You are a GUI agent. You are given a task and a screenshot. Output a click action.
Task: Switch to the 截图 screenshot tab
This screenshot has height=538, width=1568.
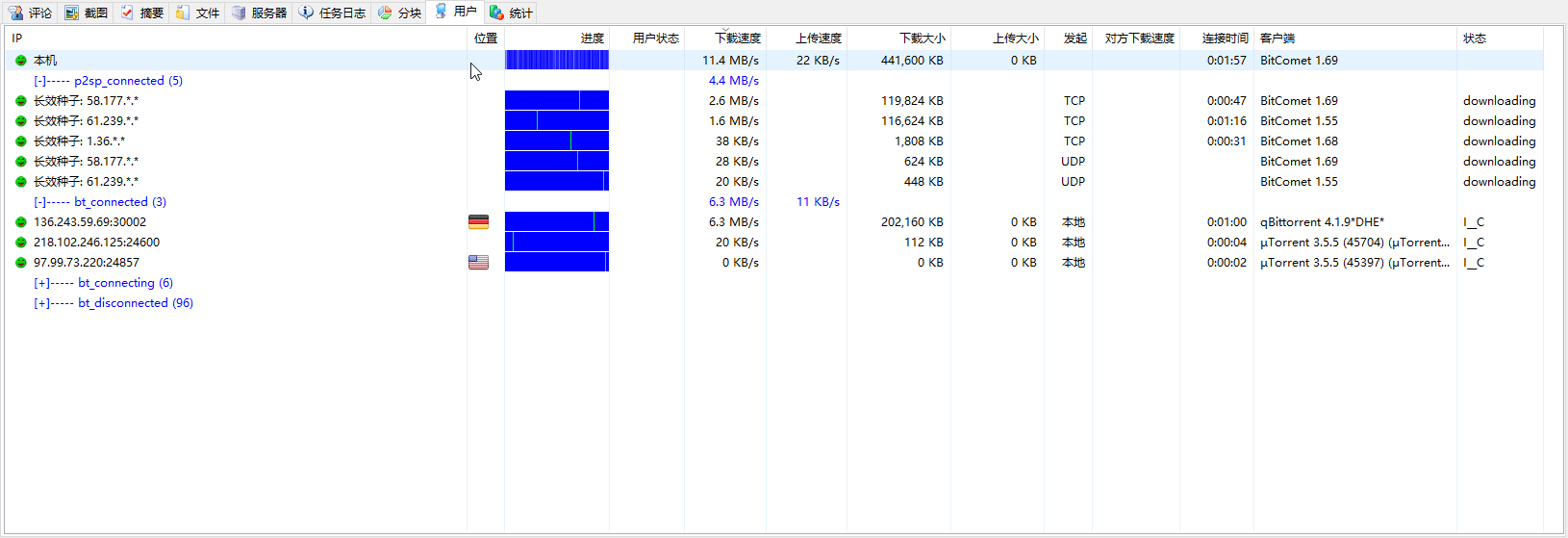click(x=86, y=13)
